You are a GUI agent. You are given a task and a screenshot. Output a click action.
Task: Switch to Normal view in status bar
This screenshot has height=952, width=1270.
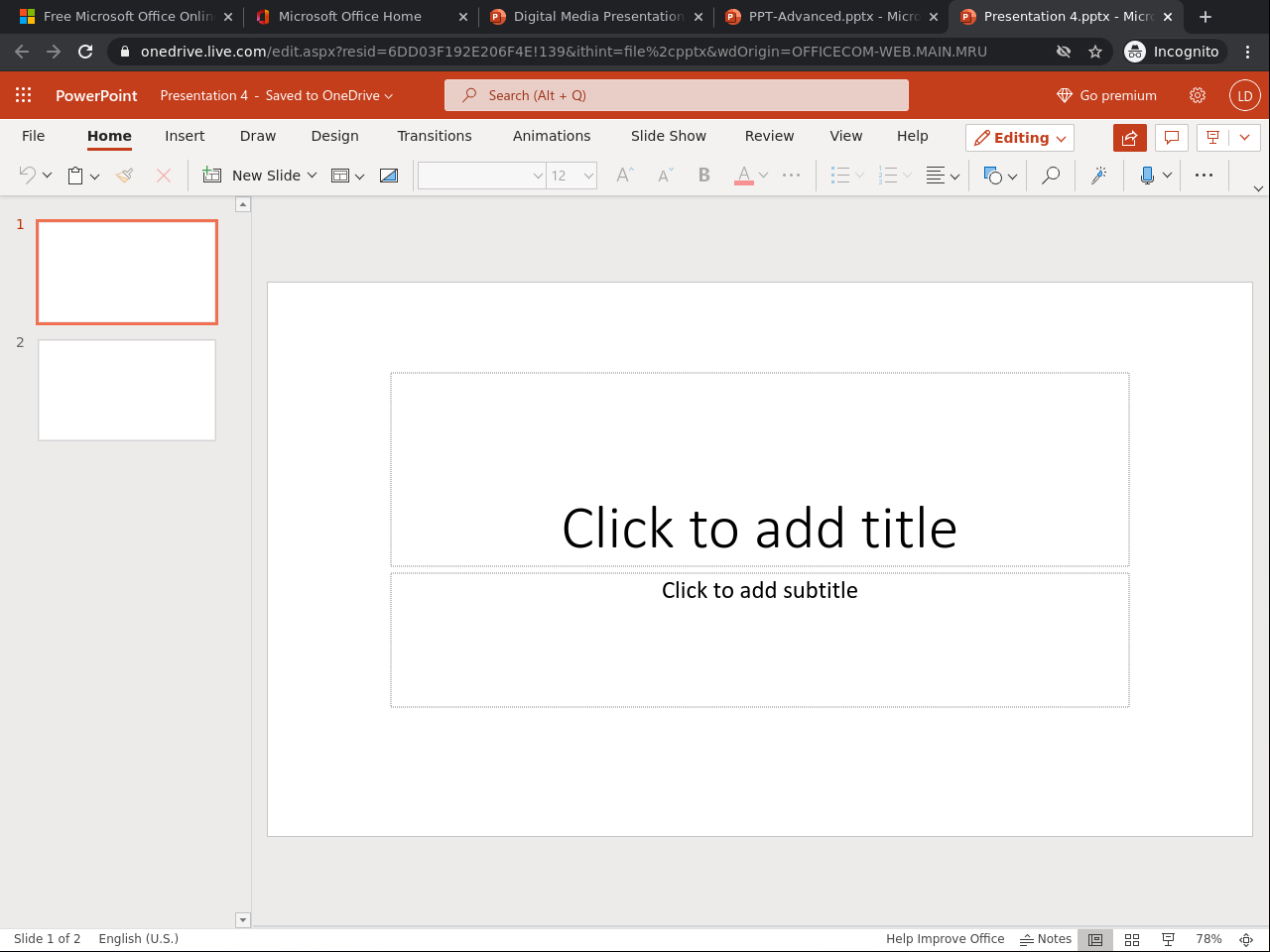click(x=1095, y=939)
